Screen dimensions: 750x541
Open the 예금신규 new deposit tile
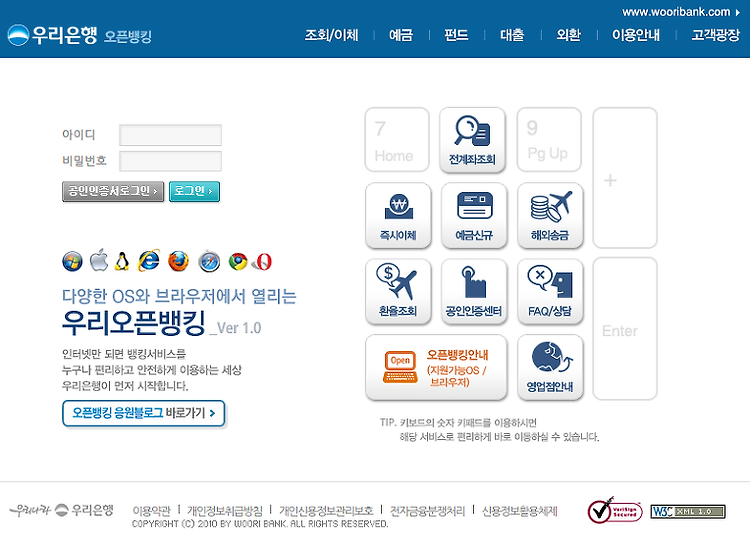pos(474,215)
